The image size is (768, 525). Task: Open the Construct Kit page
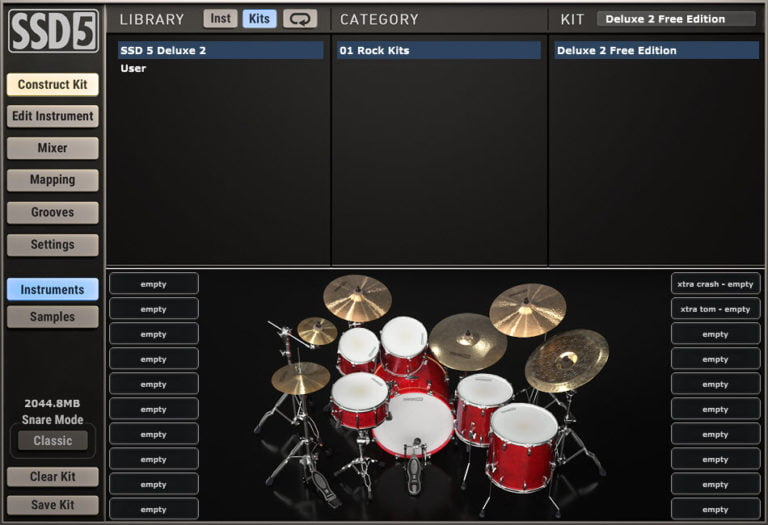[x=52, y=84]
